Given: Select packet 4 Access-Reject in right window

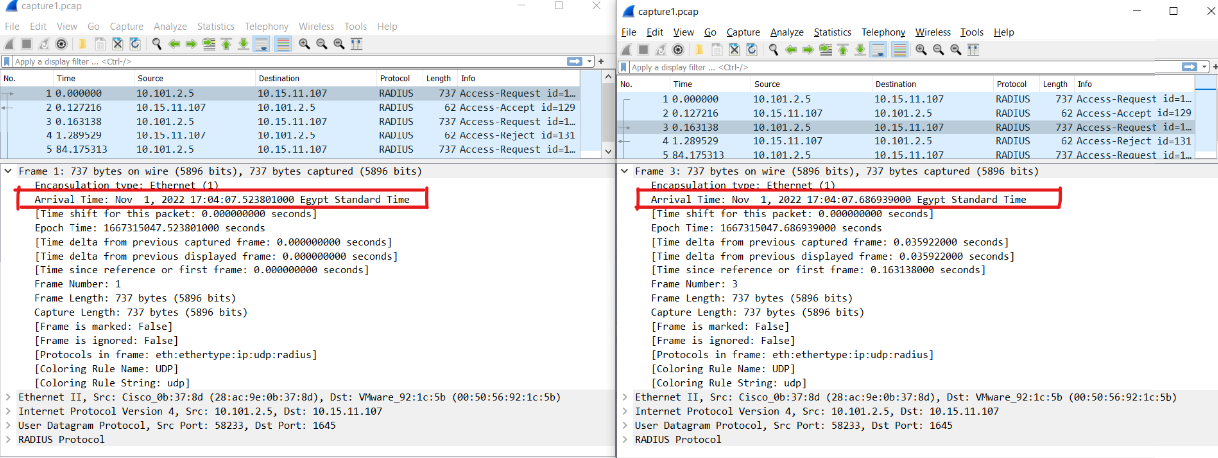Looking at the screenshot, I should pyautogui.click(x=900, y=141).
